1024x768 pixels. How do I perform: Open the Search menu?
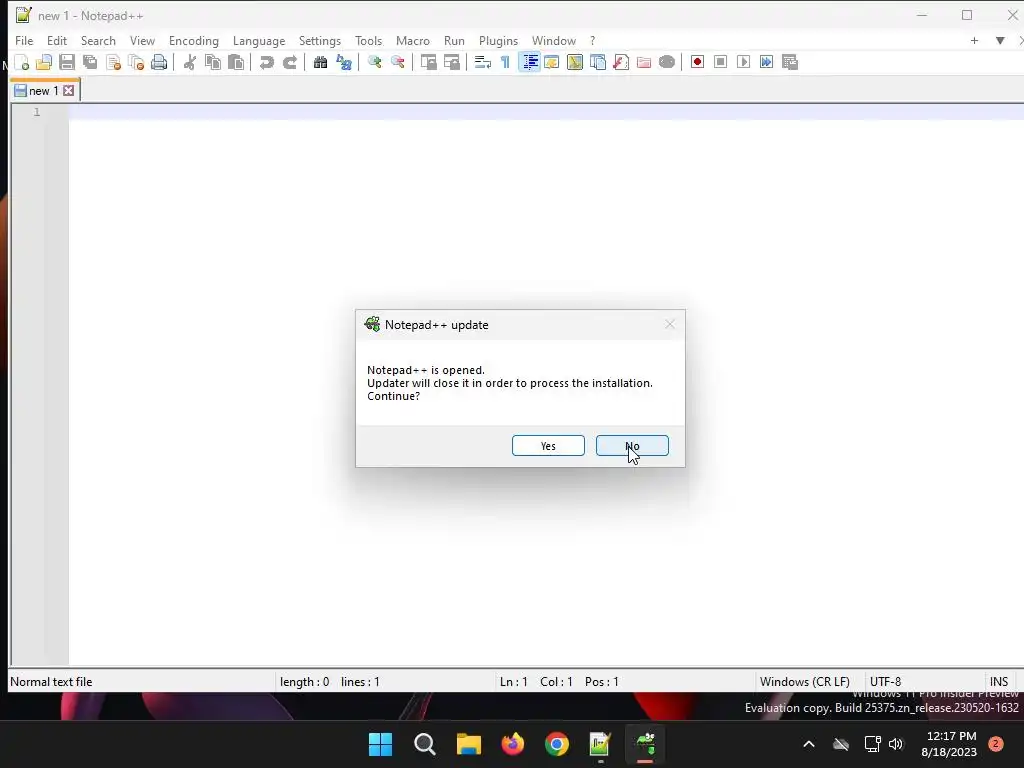(98, 40)
